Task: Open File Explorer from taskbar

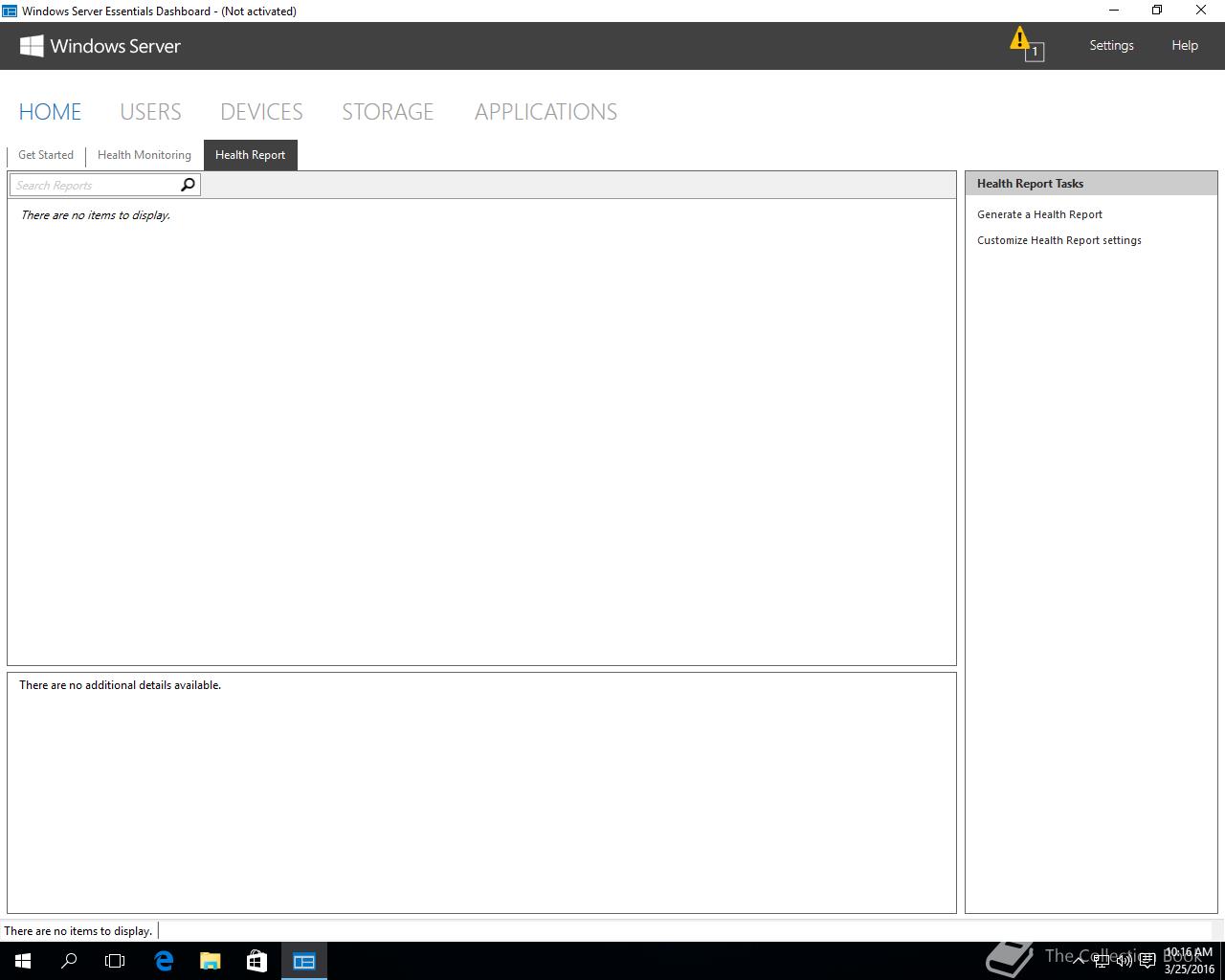Action: tap(210, 961)
